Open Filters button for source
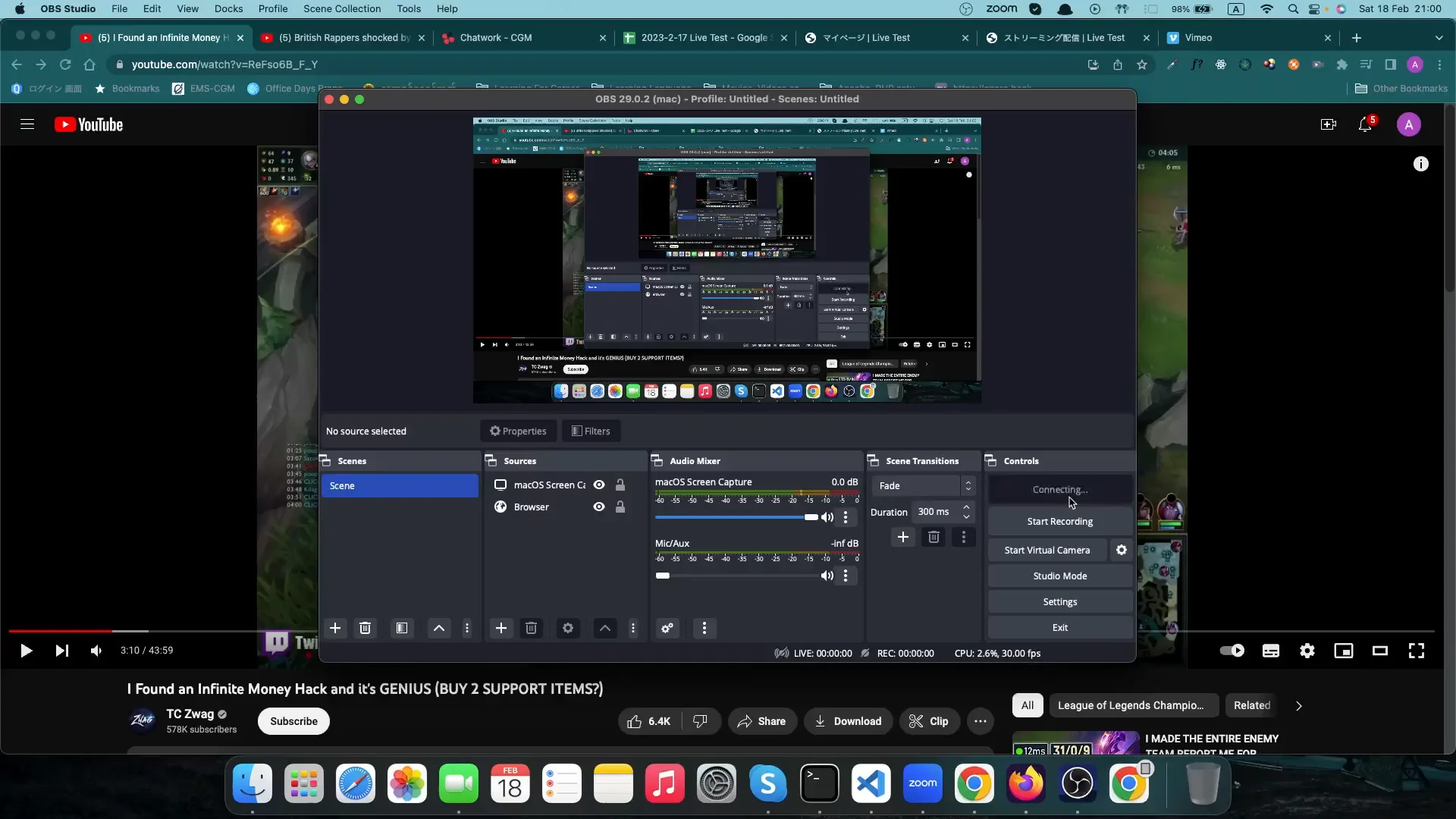 click(591, 431)
